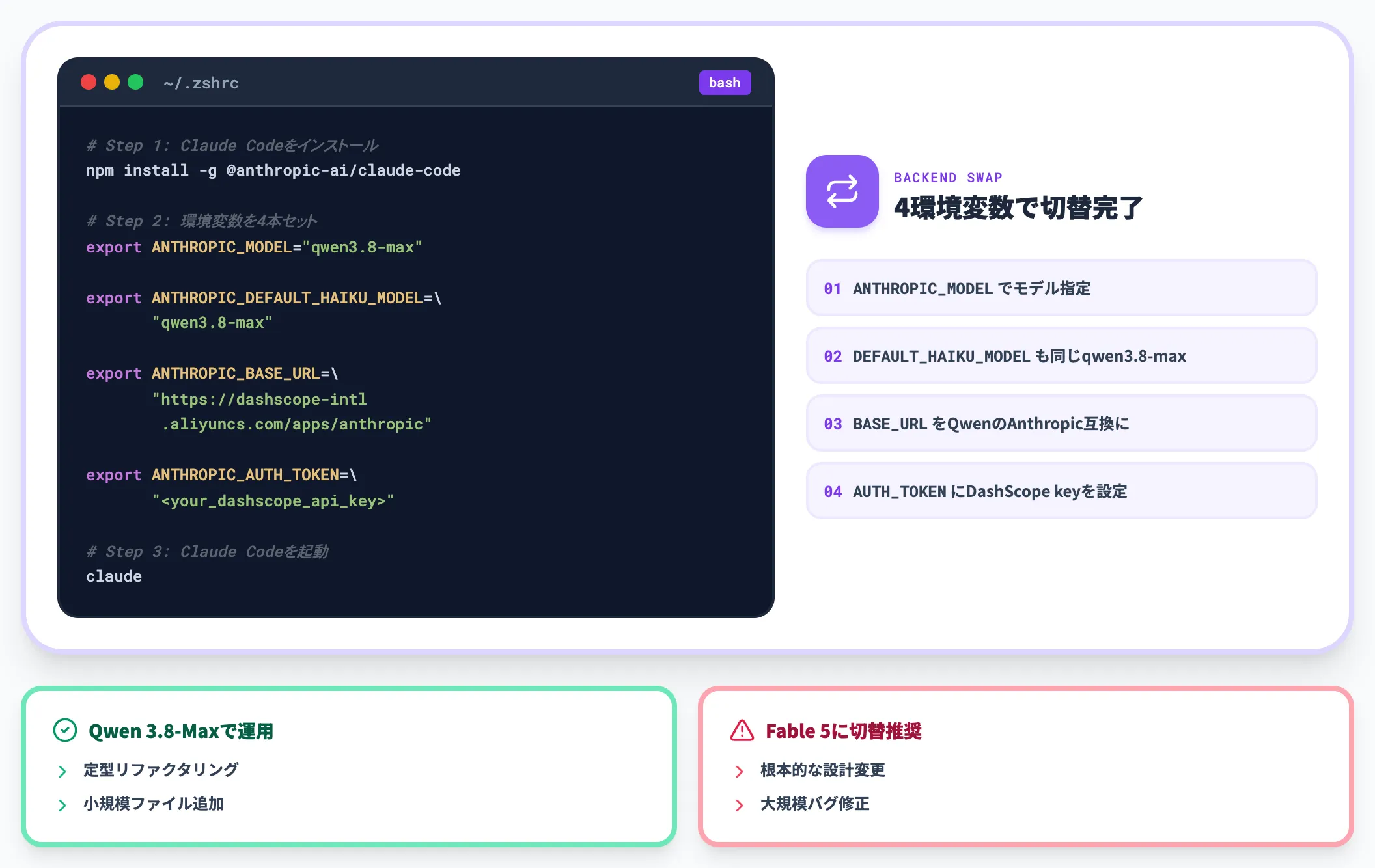Click the red warning triangle icon beside Fable 5

742,730
